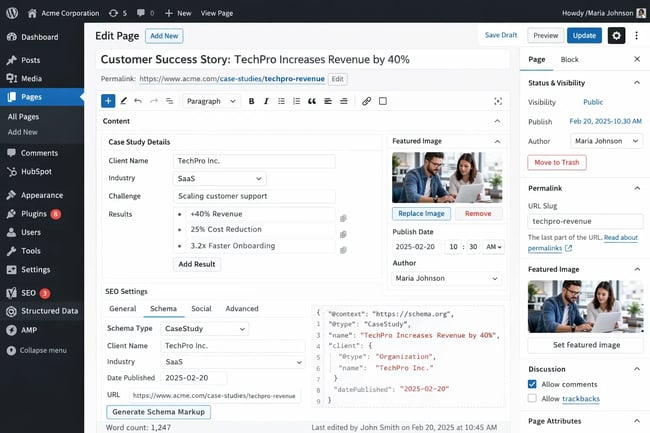The height and width of the screenshot is (433, 650).
Task: Switch to the Page tab in the sidebar
Action: [x=536, y=59]
